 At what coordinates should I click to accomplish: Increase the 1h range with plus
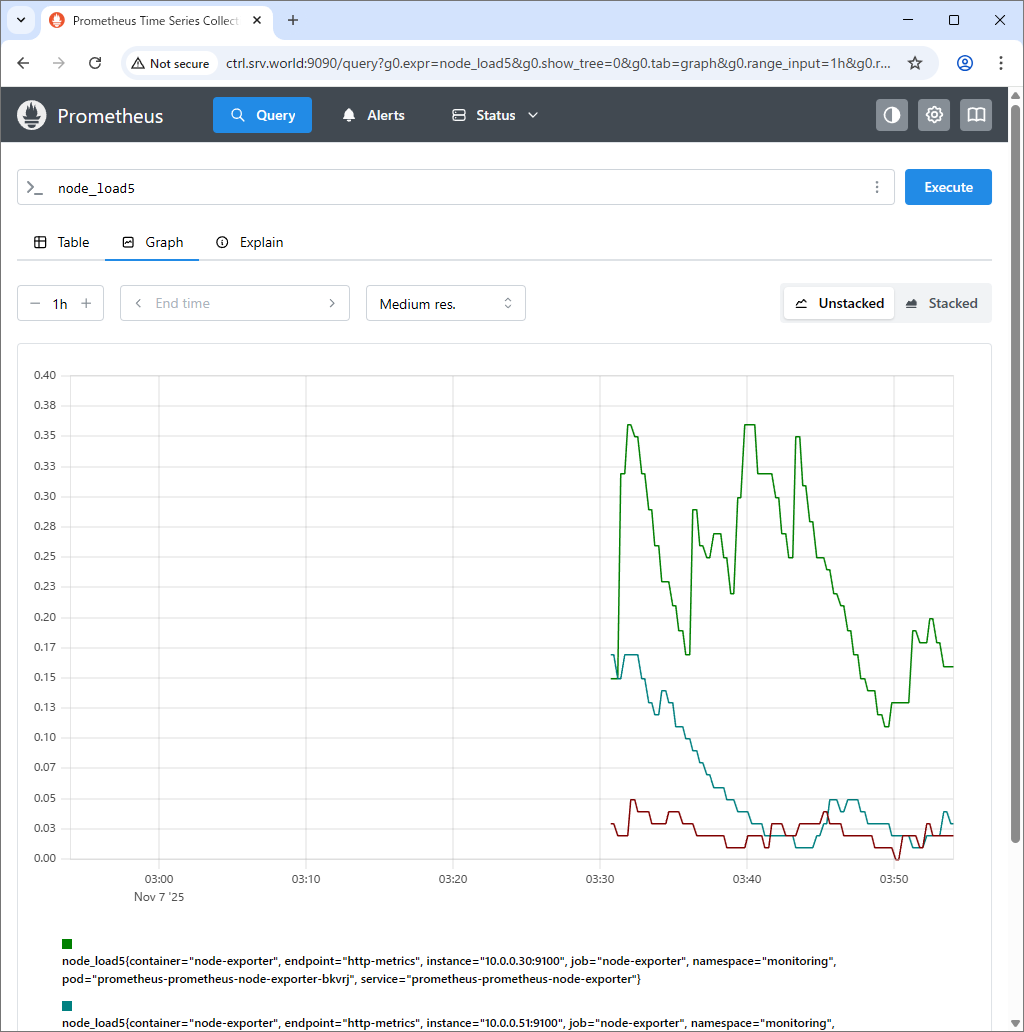coord(86,303)
